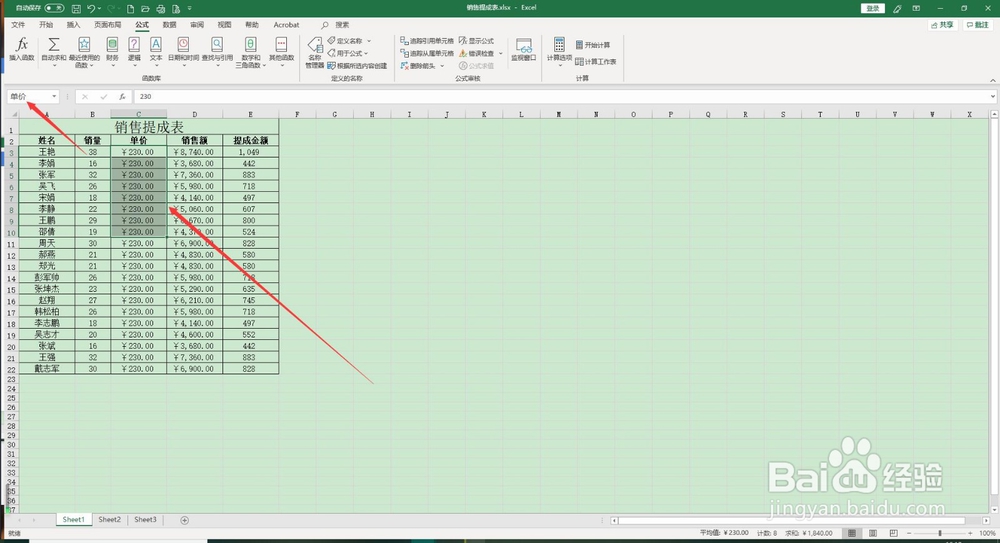
Task: Click the 100% zoom level
Action: pyautogui.click(x=987, y=533)
